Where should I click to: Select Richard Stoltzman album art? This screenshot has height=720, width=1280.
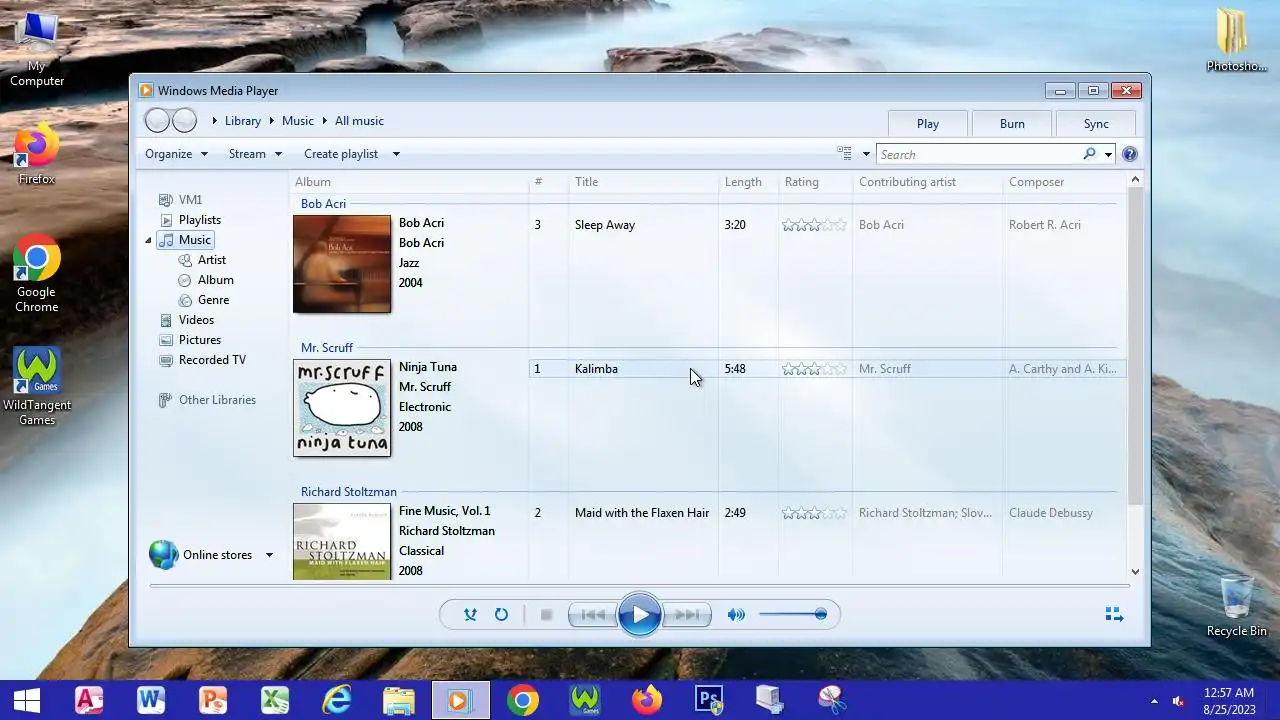(342, 541)
